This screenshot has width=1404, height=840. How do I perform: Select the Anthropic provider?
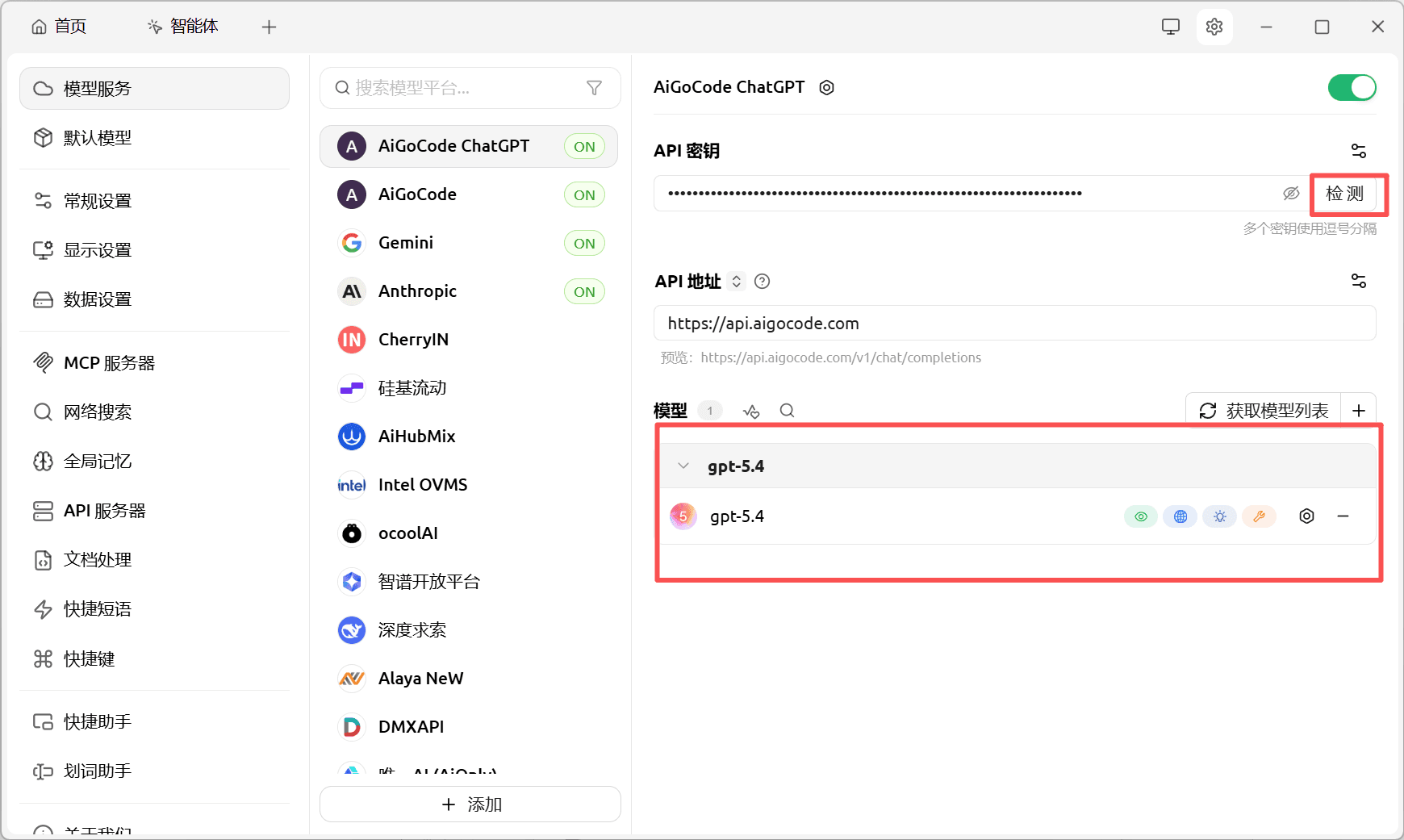tap(469, 291)
